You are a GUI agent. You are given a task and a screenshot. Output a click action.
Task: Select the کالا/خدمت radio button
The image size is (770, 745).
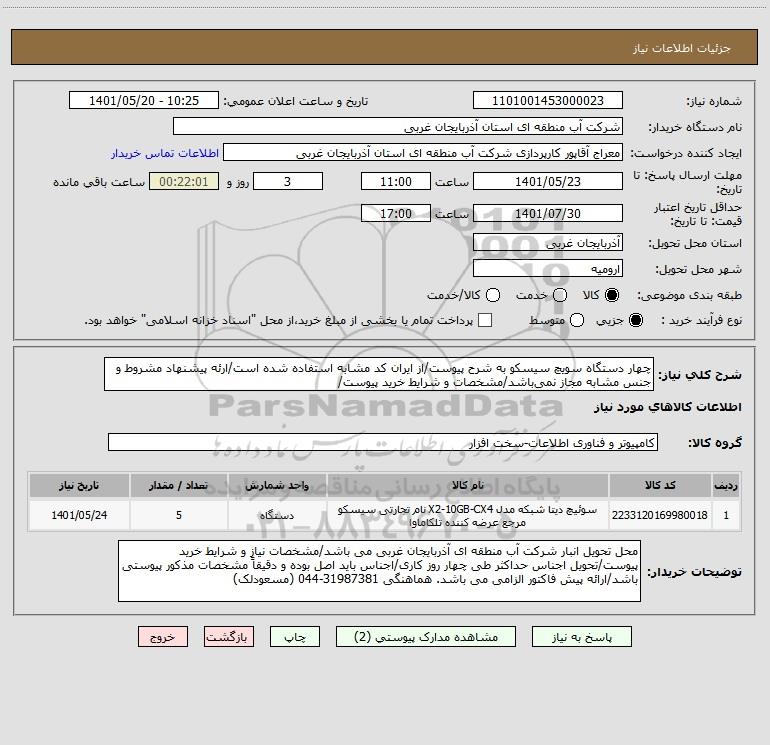[x=493, y=295]
